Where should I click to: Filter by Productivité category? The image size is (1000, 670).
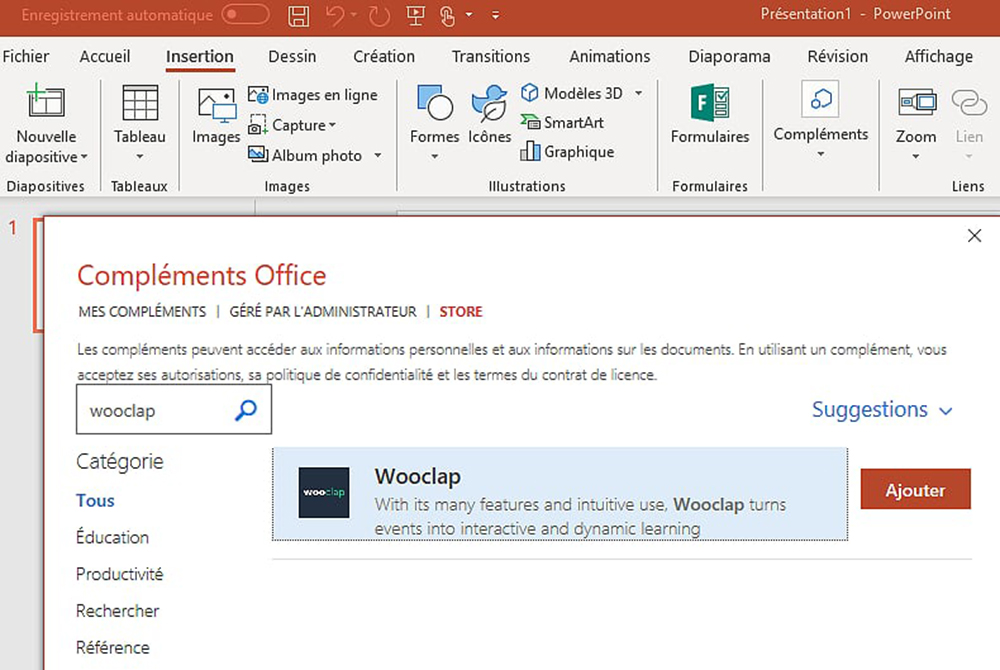pos(119,574)
